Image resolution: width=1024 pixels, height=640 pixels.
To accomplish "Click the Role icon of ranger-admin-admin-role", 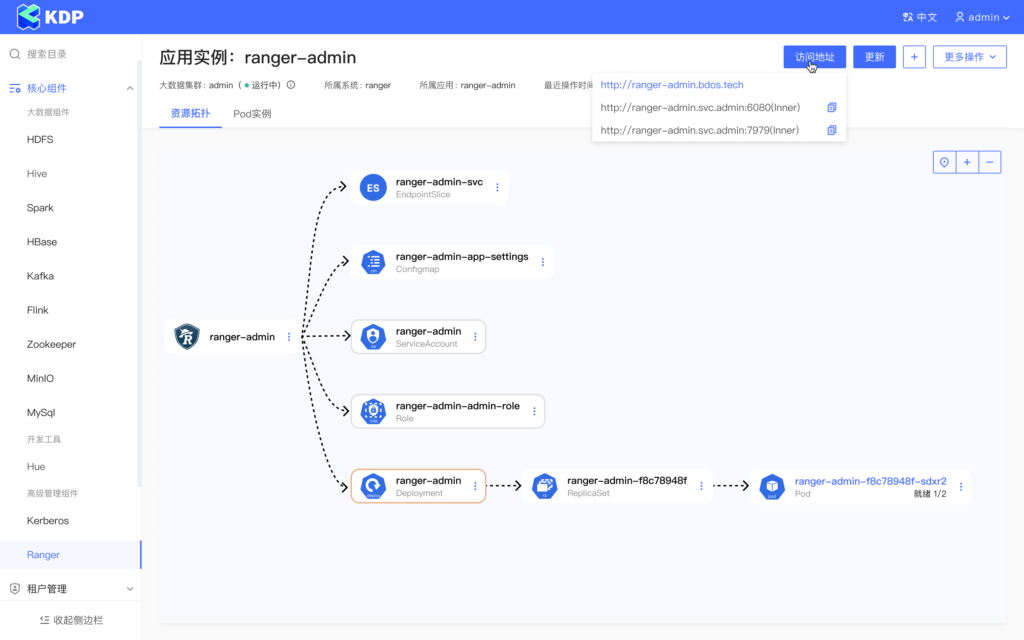I will (x=373, y=411).
